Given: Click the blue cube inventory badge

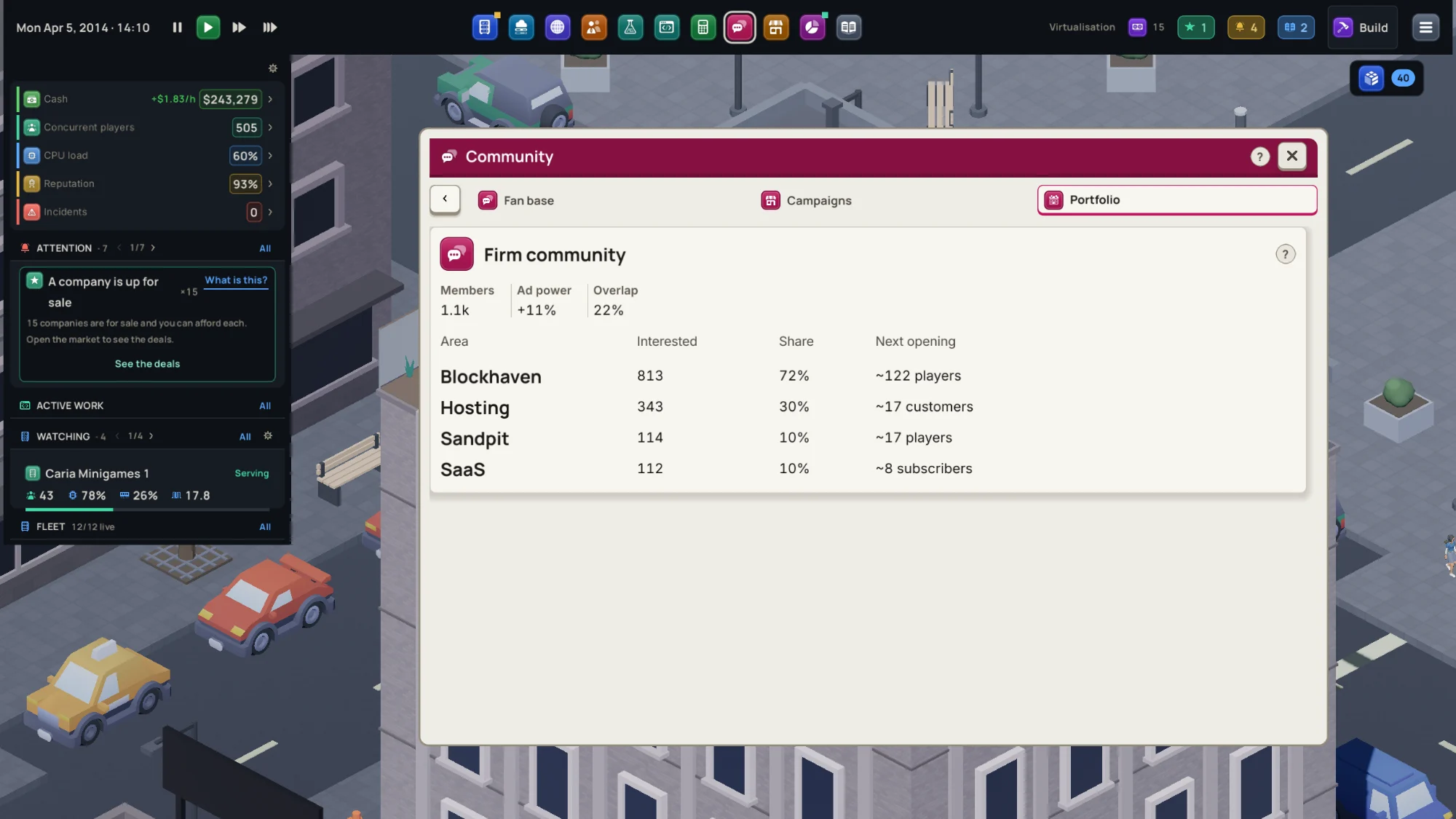Looking at the screenshot, I should point(1387,78).
